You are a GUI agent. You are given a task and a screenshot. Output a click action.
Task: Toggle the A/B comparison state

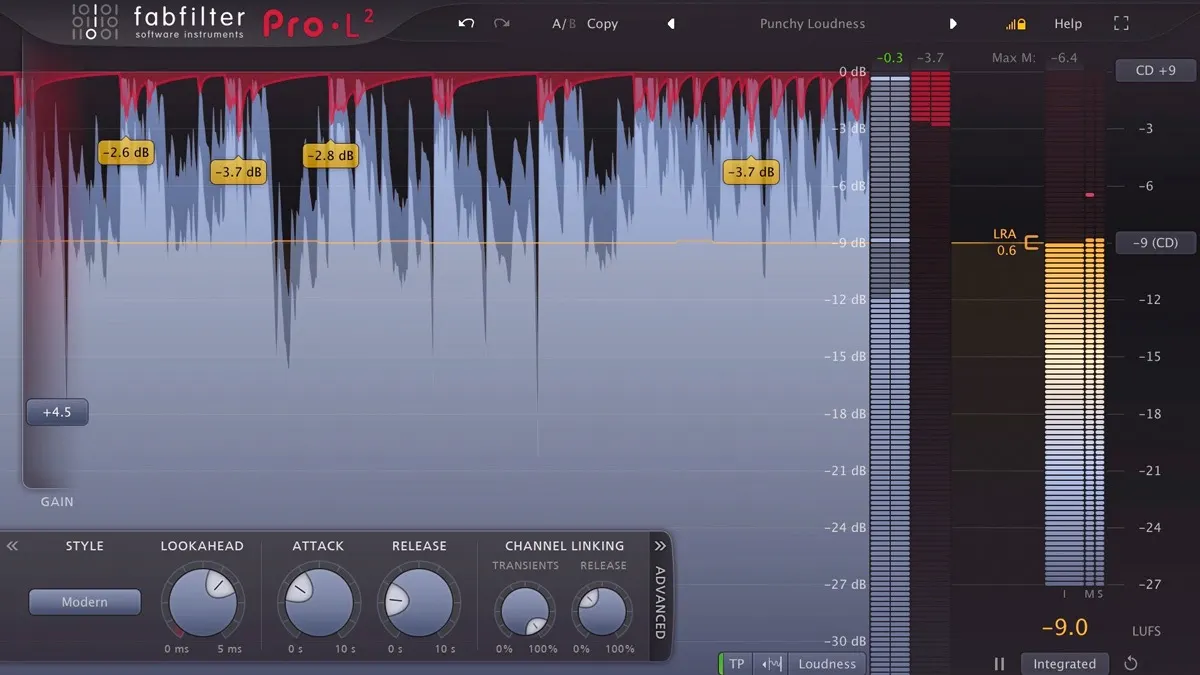[x=564, y=23]
